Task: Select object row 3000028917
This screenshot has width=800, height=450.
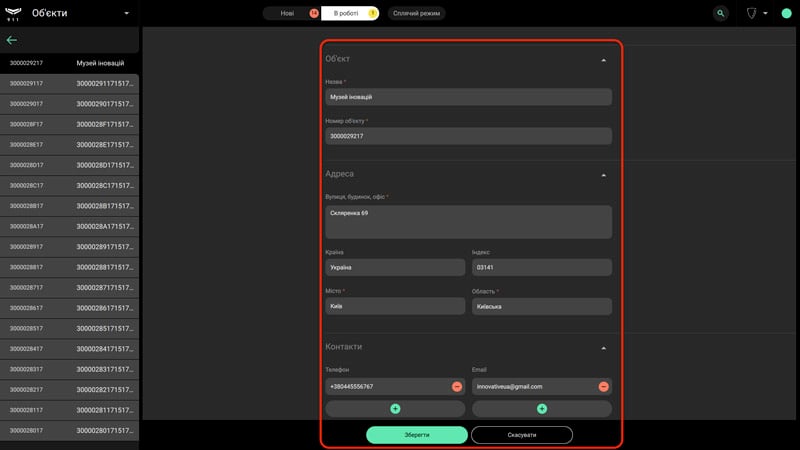Action: [x=69, y=247]
